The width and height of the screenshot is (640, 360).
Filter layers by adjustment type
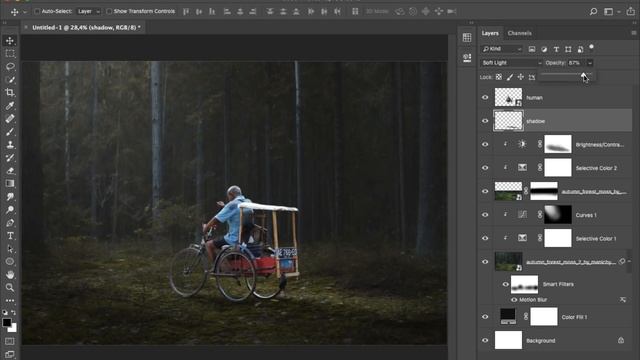click(544, 49)
